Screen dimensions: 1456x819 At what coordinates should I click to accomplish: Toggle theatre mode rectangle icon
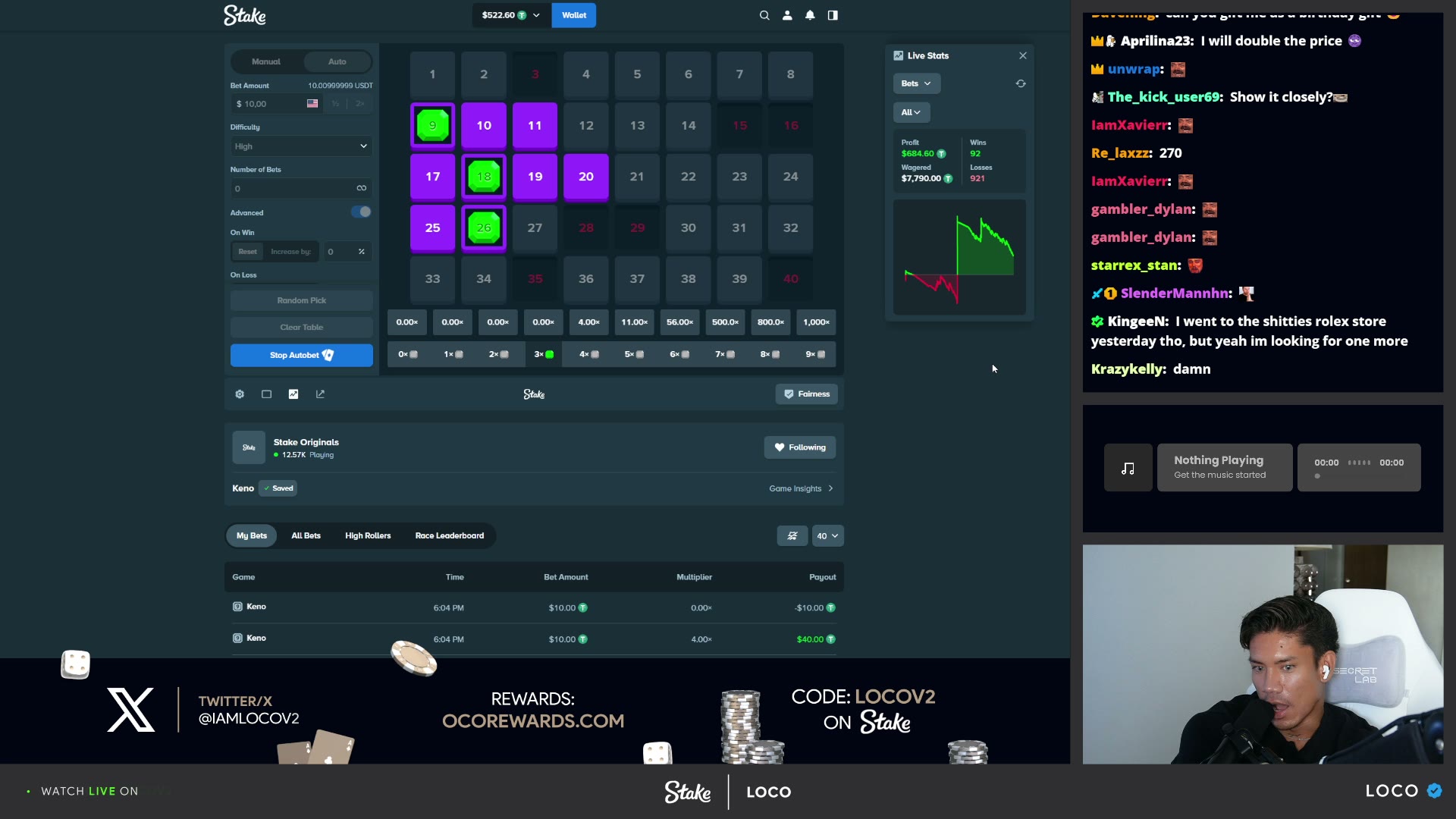[x=266, y=394]
